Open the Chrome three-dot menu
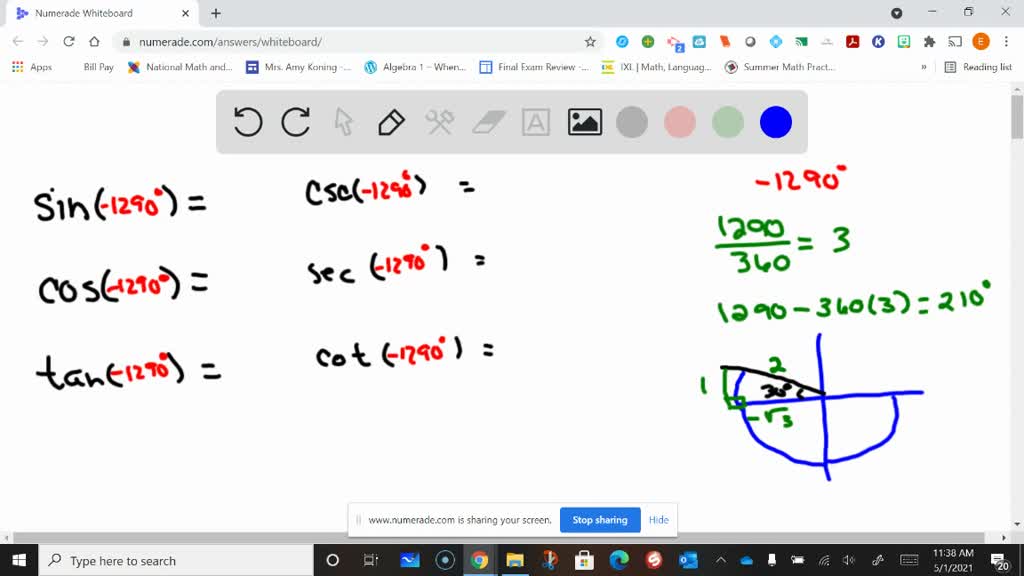 1006,43
